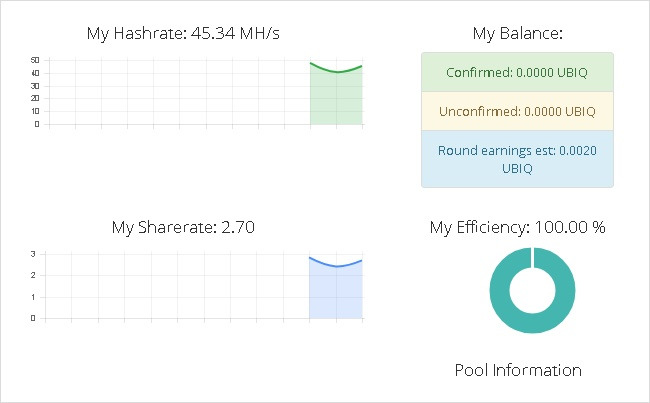The image size is (650, 403).
Task: Click the blue sharerate line curve
Action: point(336,266)
